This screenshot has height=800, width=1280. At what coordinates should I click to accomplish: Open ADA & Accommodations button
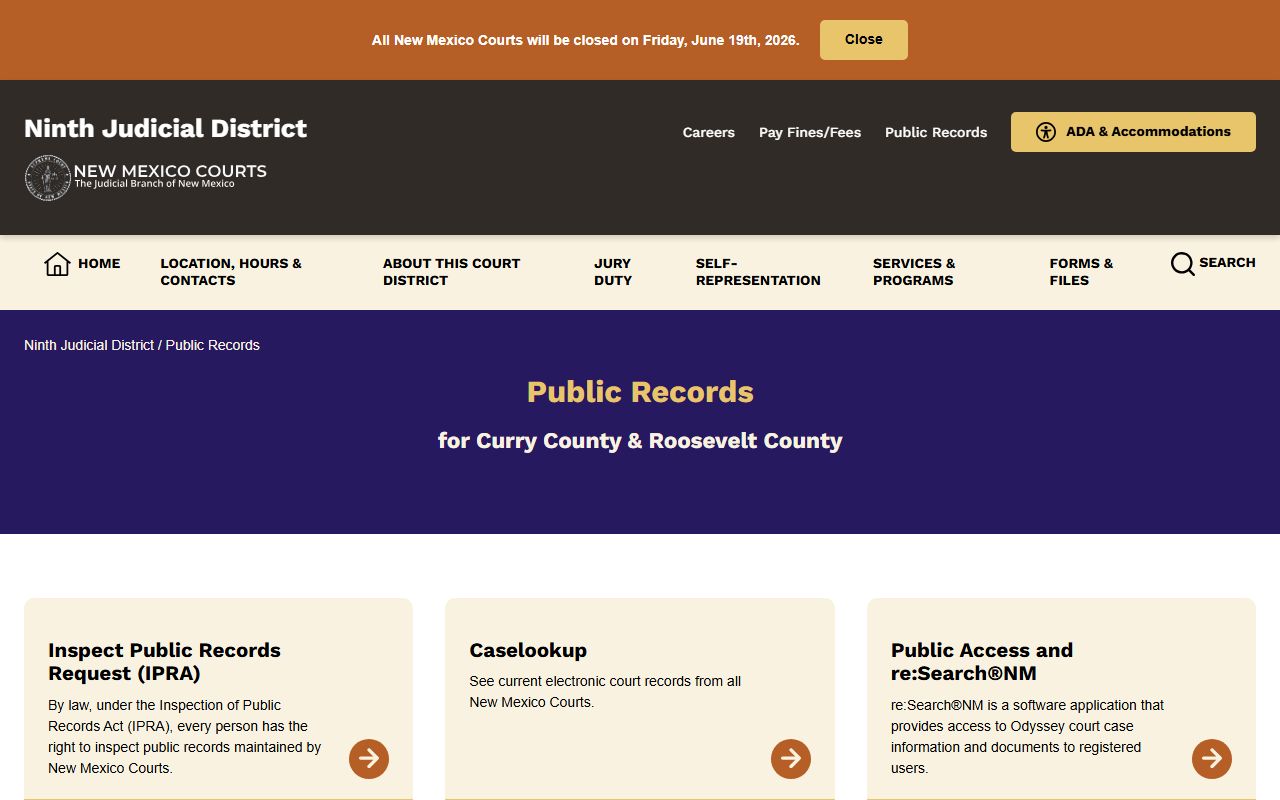[x=1133, y=132]
